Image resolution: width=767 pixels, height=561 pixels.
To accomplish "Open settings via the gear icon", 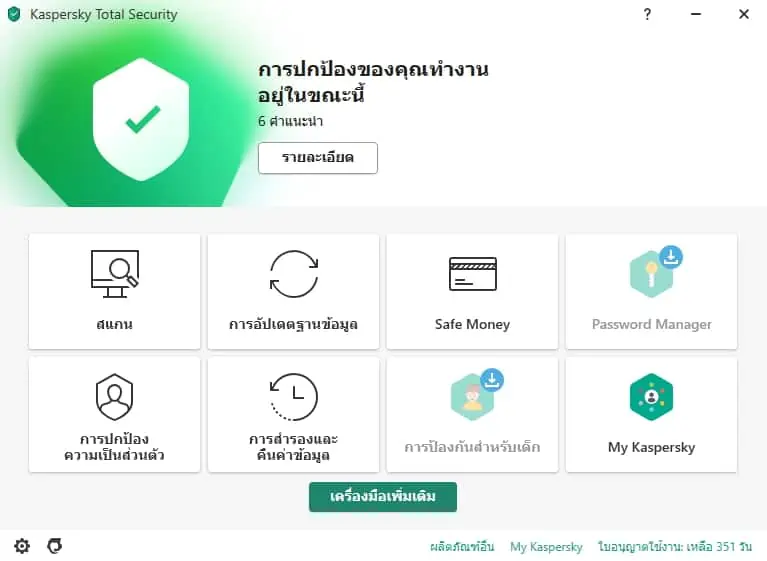I will 22,545.
